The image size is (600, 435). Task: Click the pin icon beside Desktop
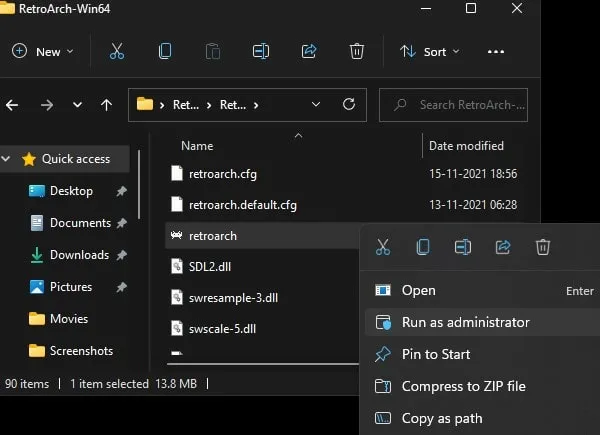pyautogui.click(x=121, y=191)
